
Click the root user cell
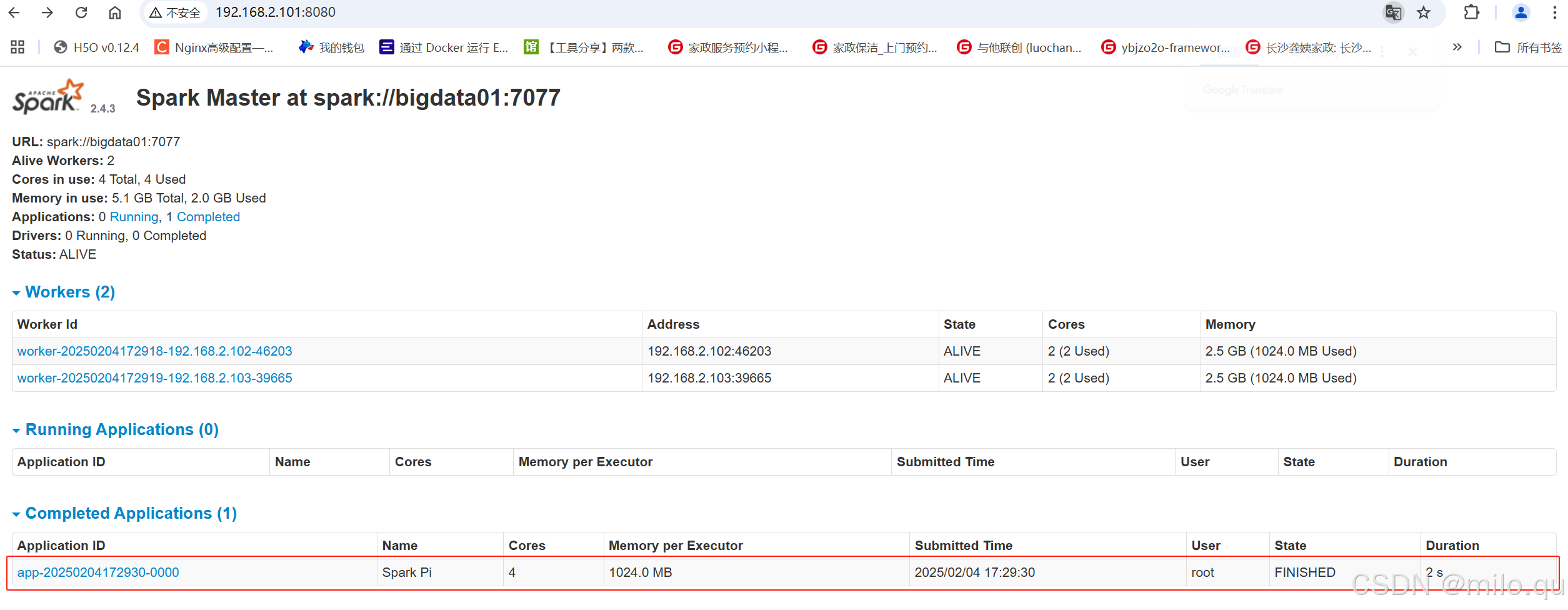coord(1227,572)
